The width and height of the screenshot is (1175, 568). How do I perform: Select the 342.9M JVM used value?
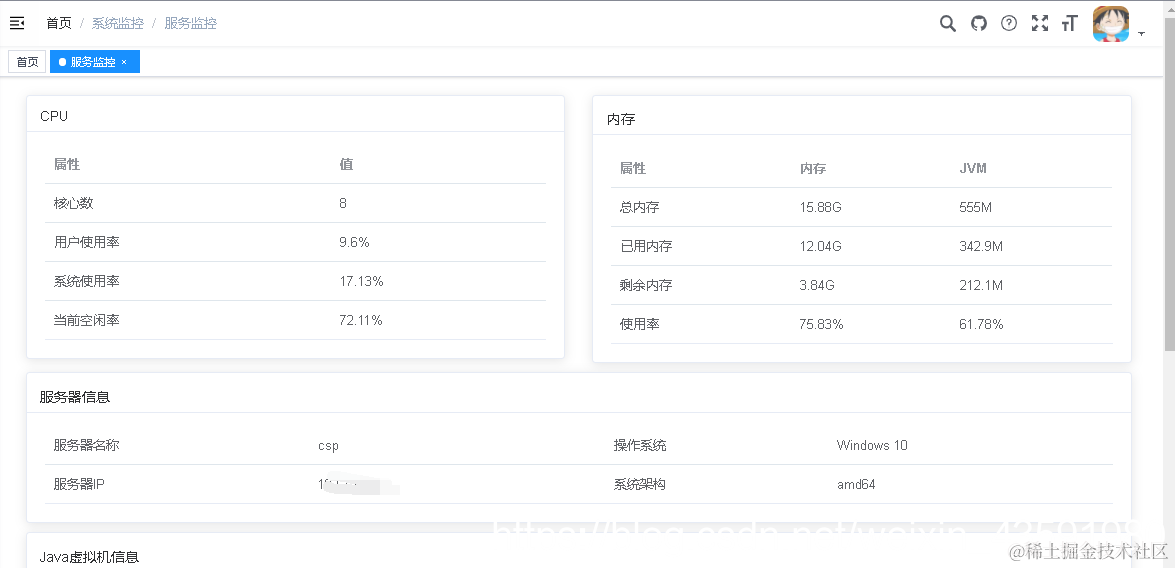click(x=981, y=246)
